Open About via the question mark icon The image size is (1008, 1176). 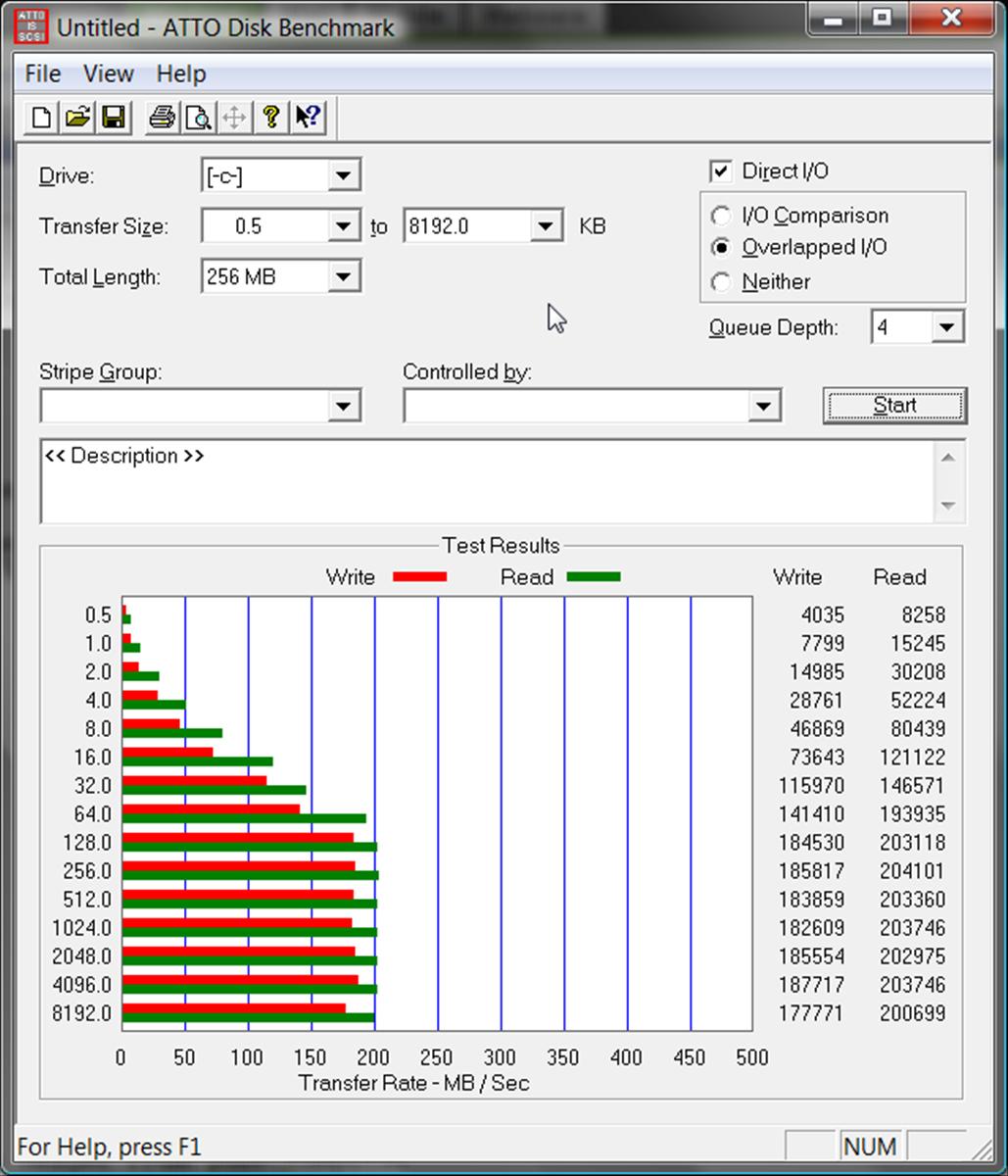click(x=271, y=119)
